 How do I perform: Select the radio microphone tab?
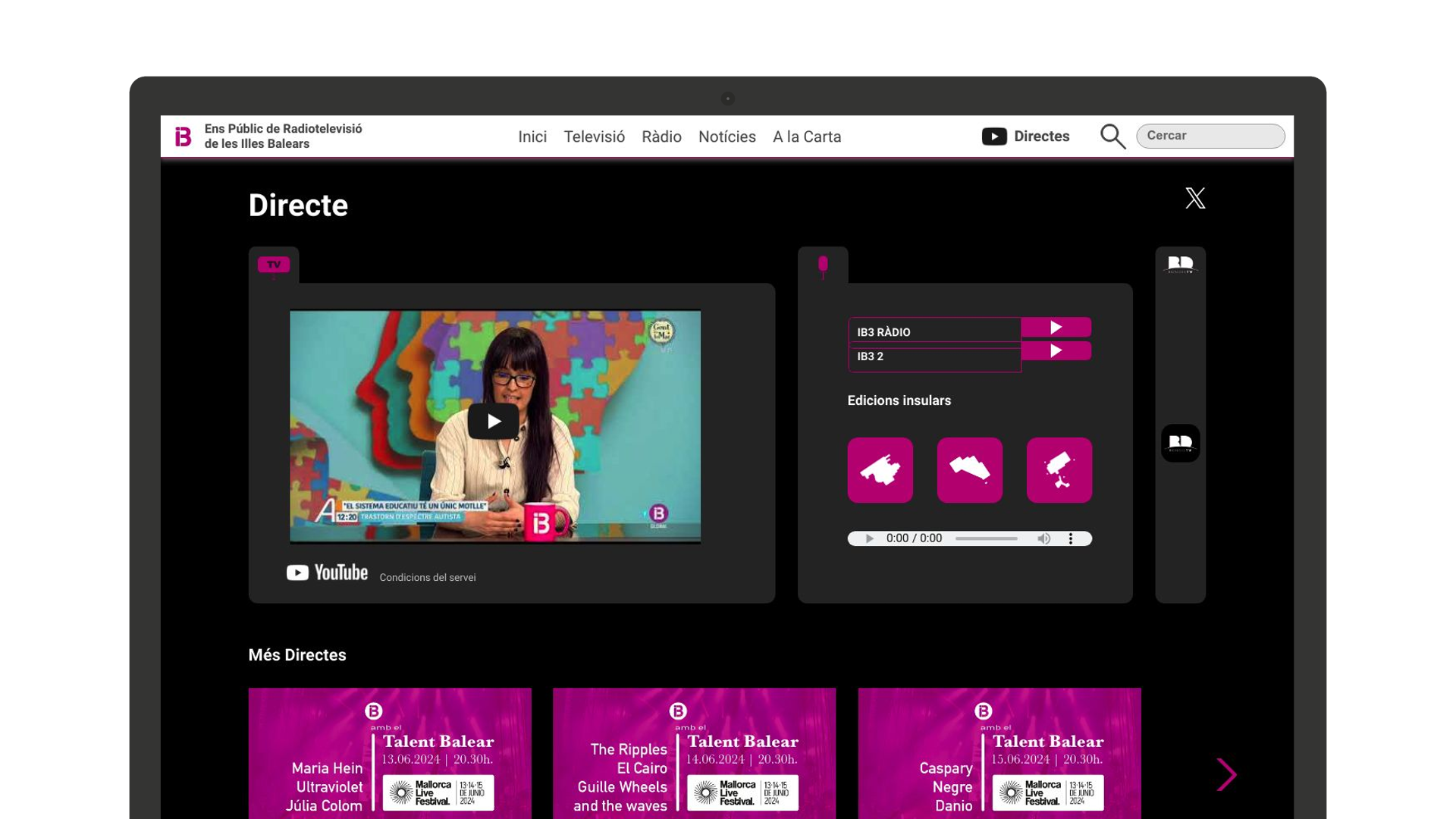[x=823, y=265]
